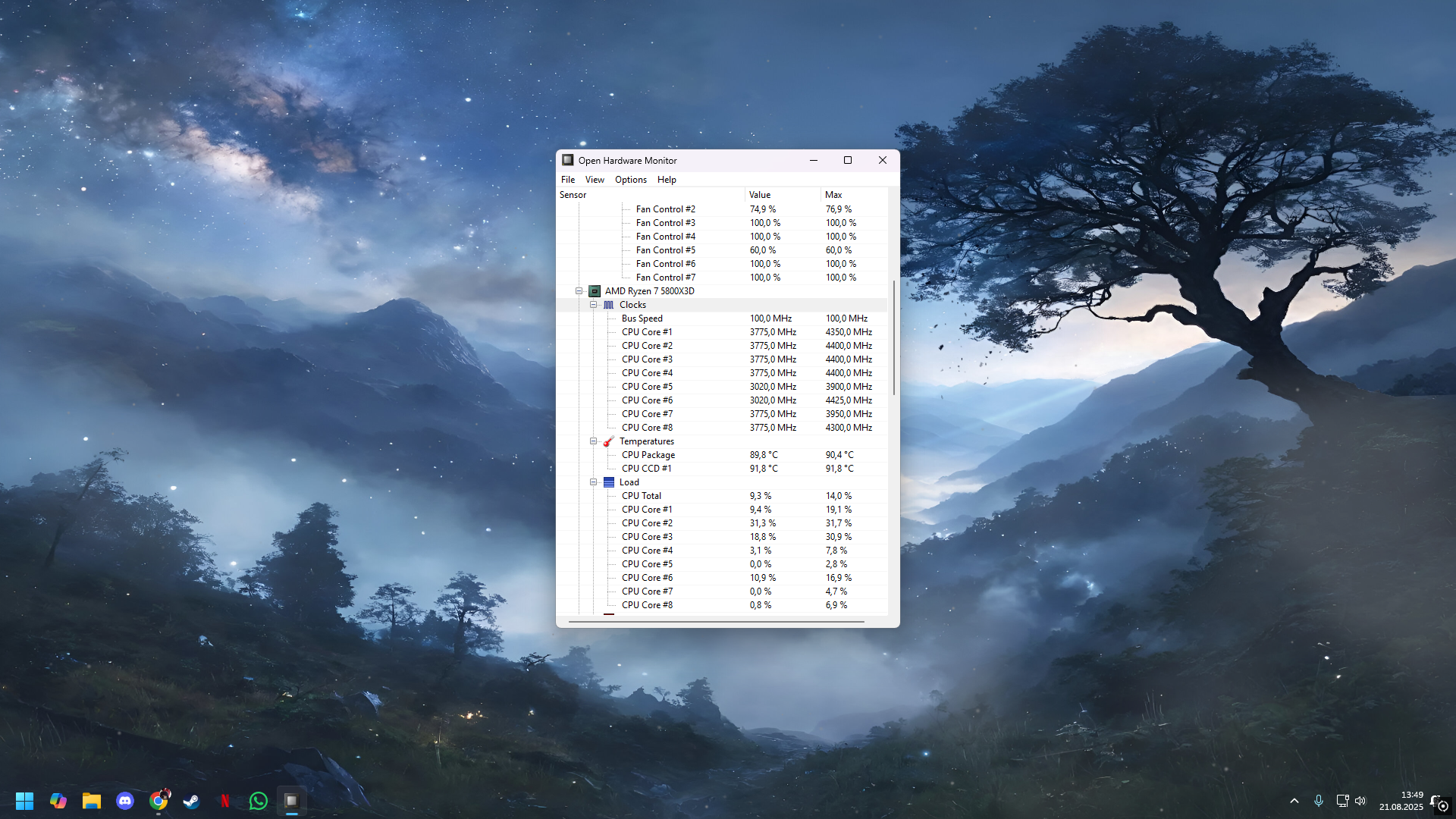
Task: Click the Sensor column header
Action: coord(651,195)
